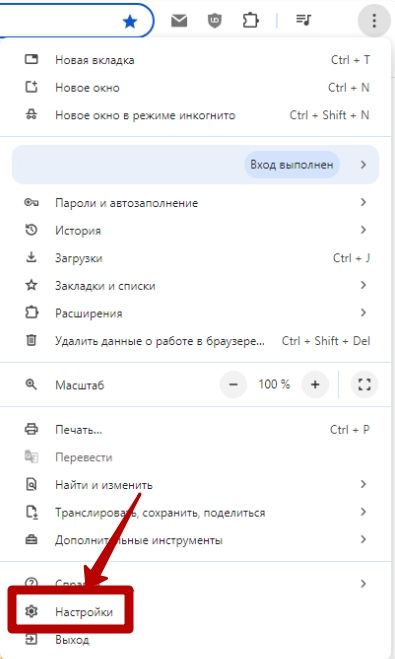
Task: Open Дополнительные инструменты submenu
Action: pyautogui.click(x=363, y=539)
